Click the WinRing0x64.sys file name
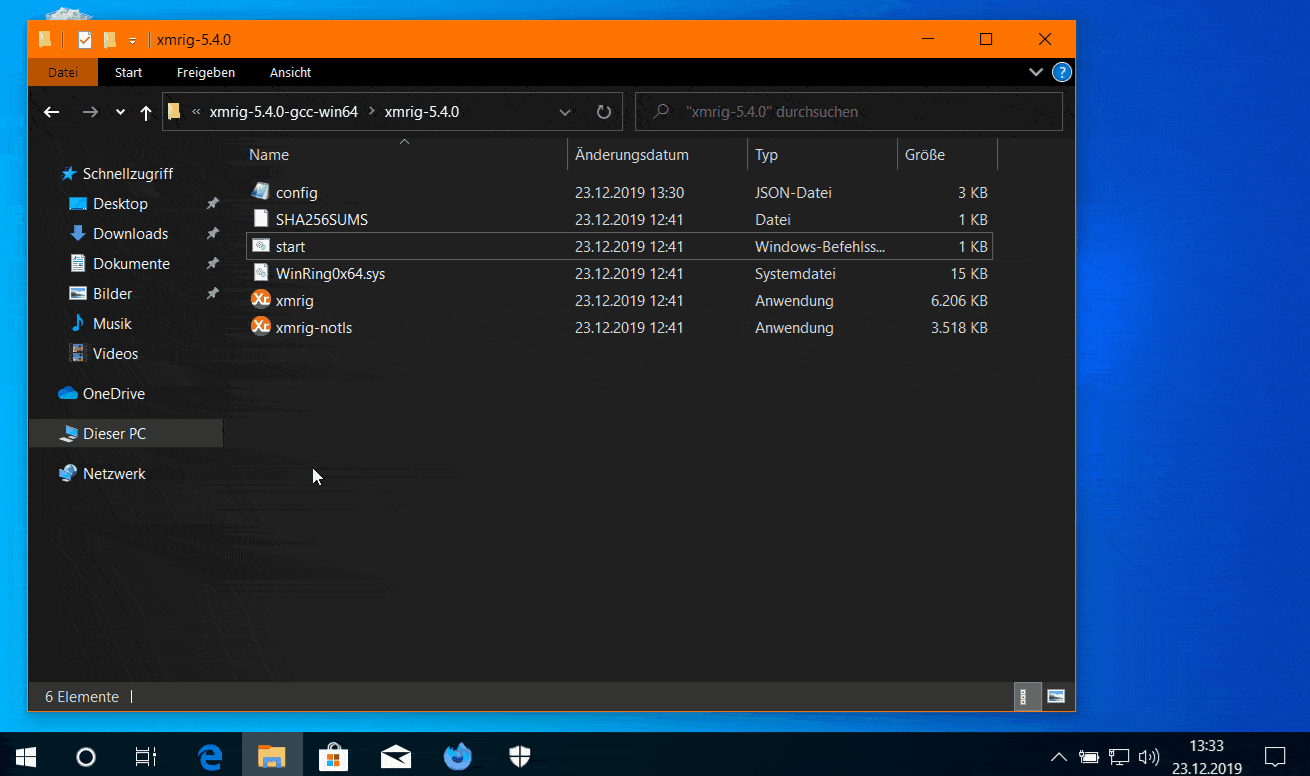 (330, 273)
